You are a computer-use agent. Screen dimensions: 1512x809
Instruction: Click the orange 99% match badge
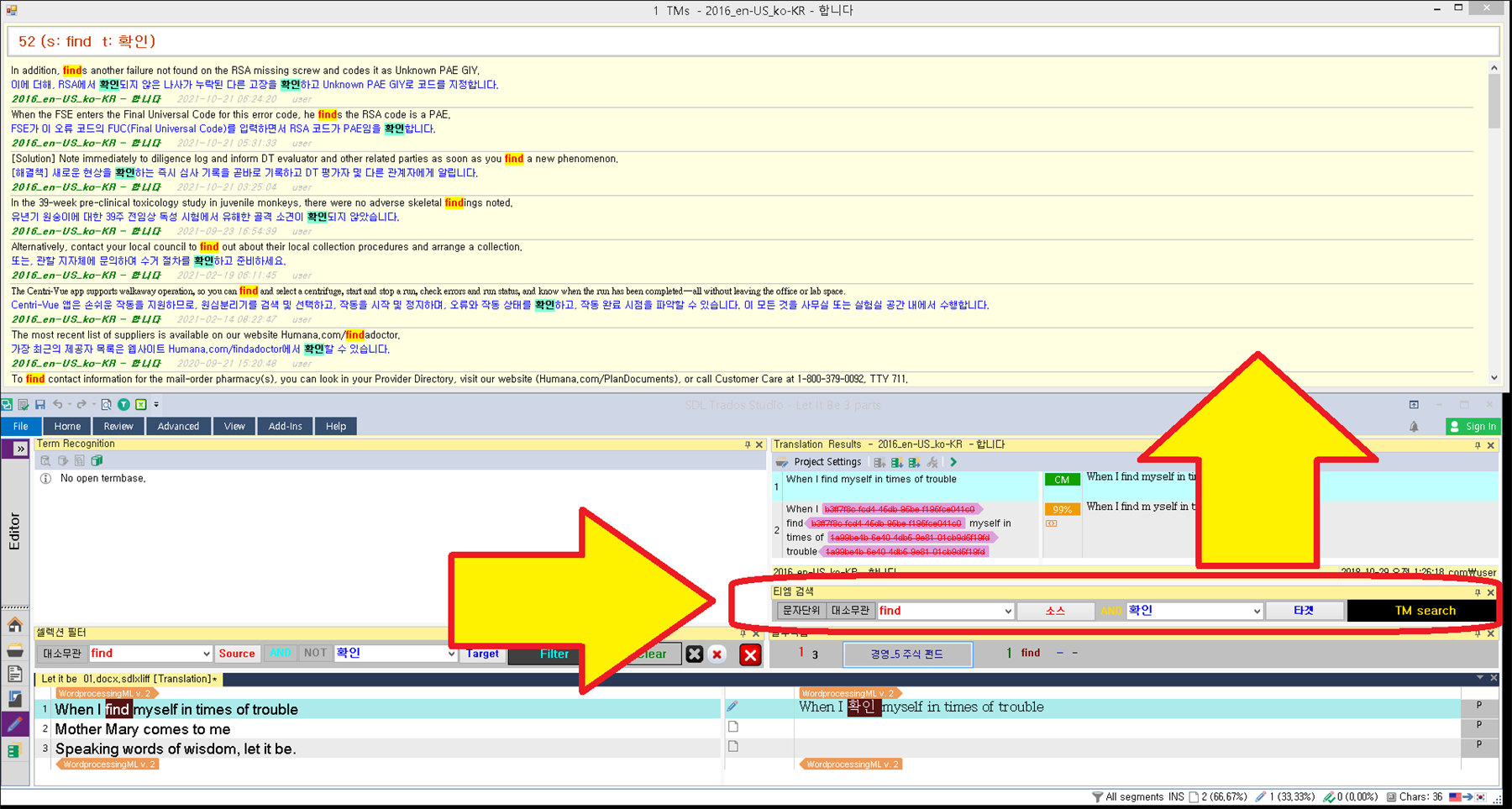pyautogui.click(x=1062, y=509)
